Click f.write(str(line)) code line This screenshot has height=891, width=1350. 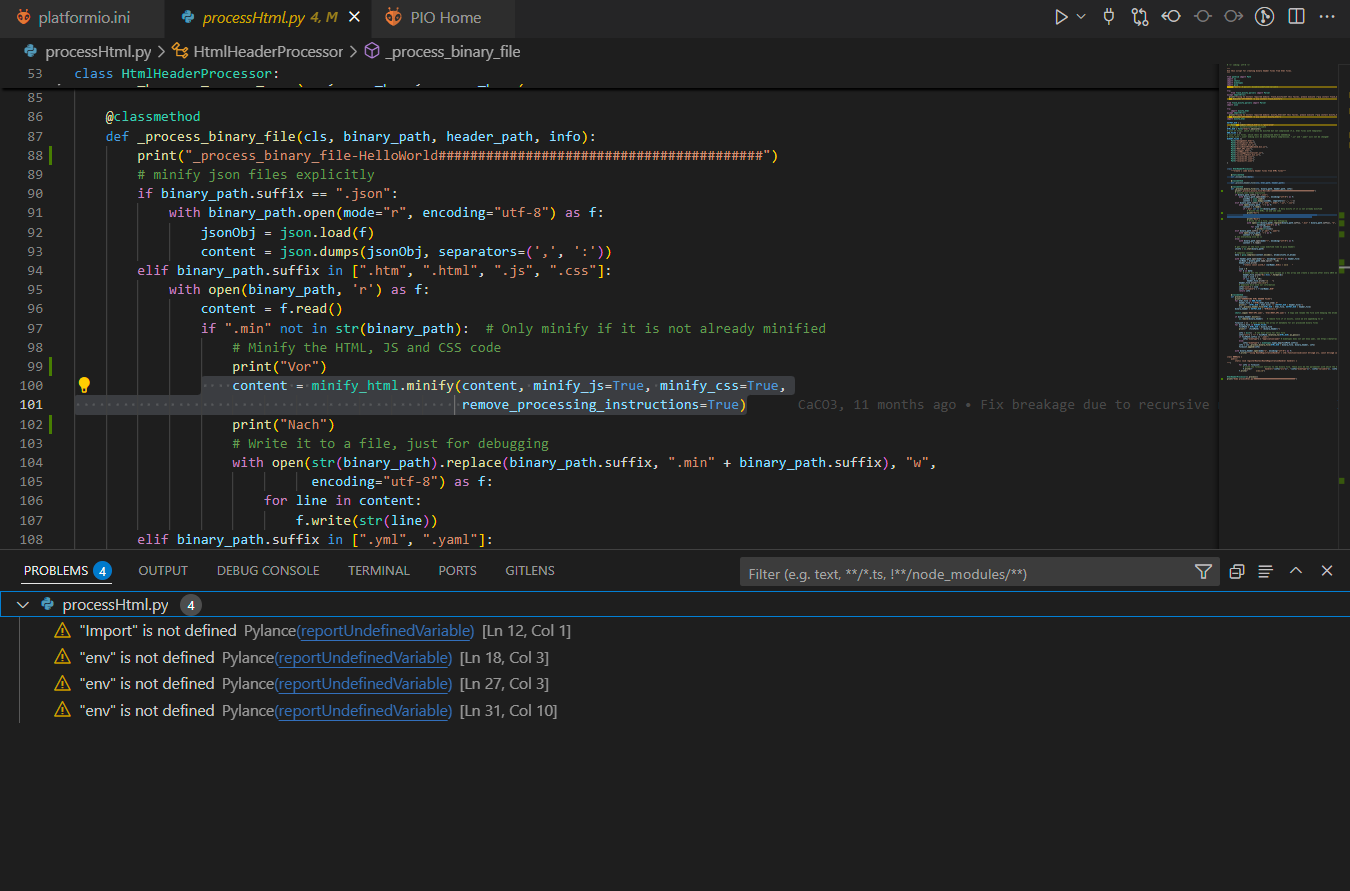pos(367,521)
